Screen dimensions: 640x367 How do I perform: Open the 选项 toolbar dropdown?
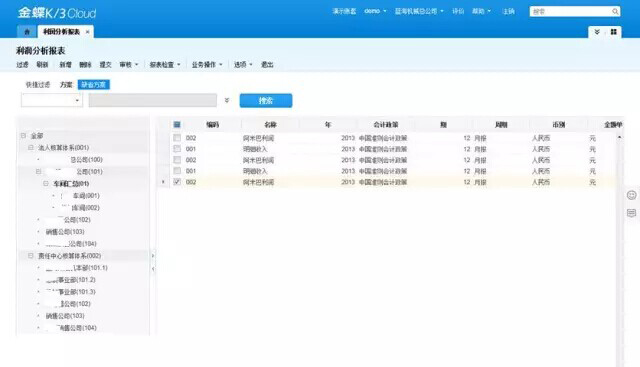pos(243,65)
